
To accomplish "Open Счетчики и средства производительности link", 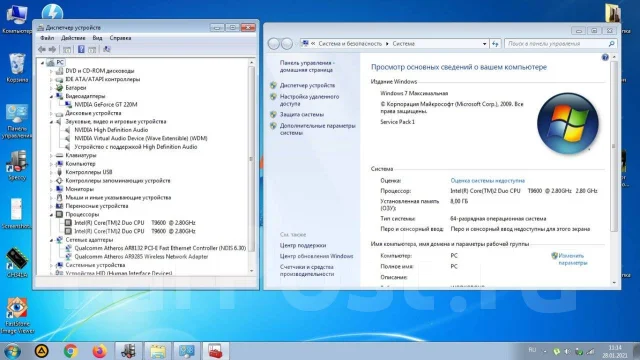I will [307, 270].
